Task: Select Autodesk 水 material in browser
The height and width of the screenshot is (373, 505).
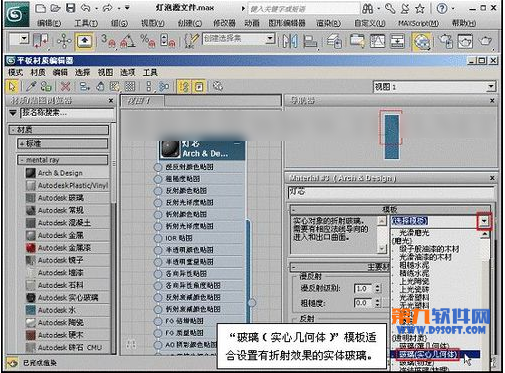Action: click(67, 310)
